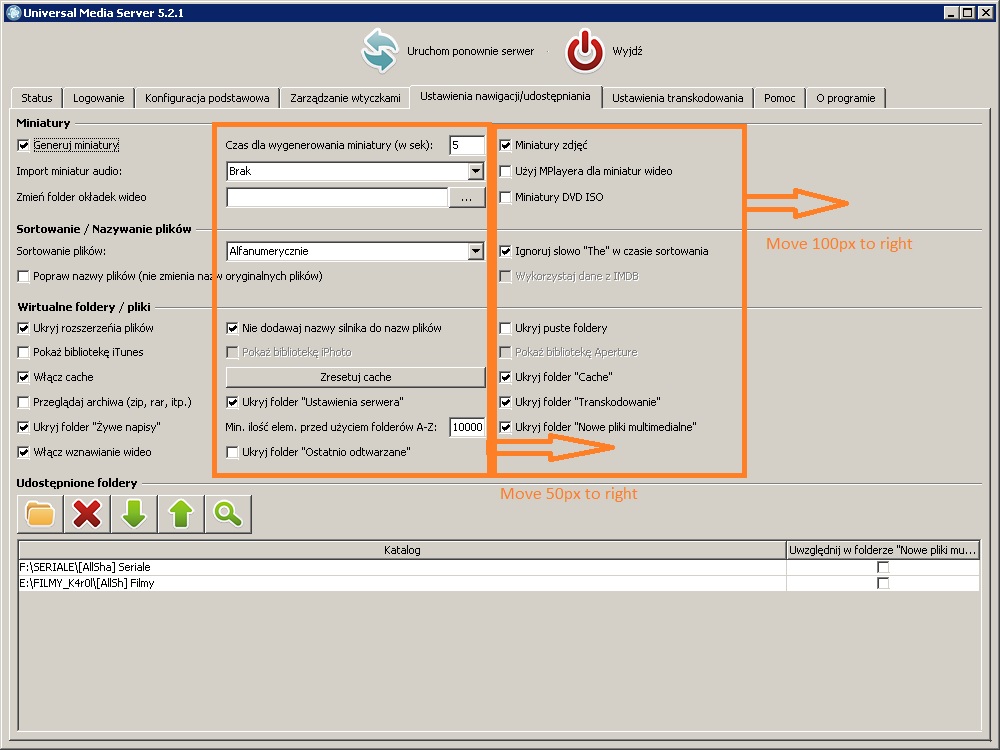Click the Wyjdź label

coord(628,51)
